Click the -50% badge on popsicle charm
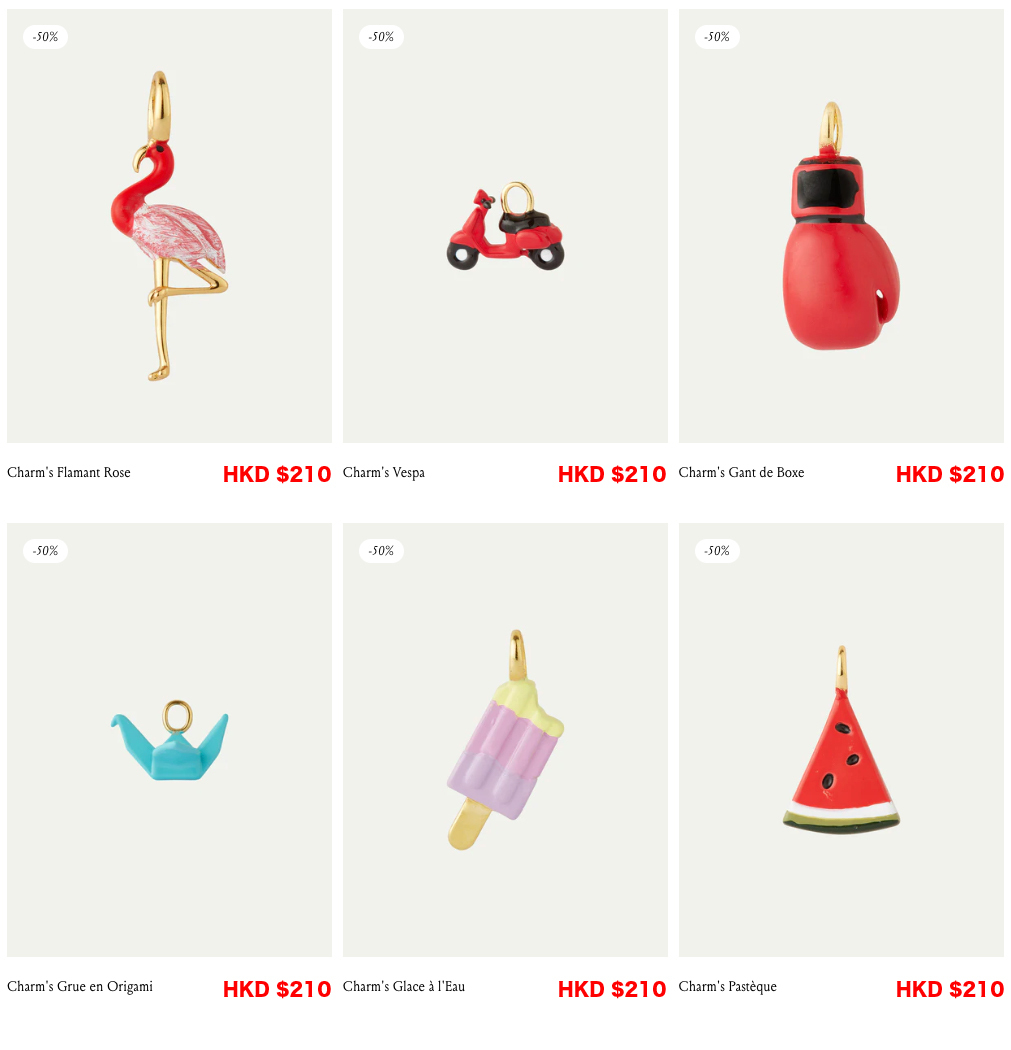This screenshot has width=1011, height=1050. coord(381,551)
